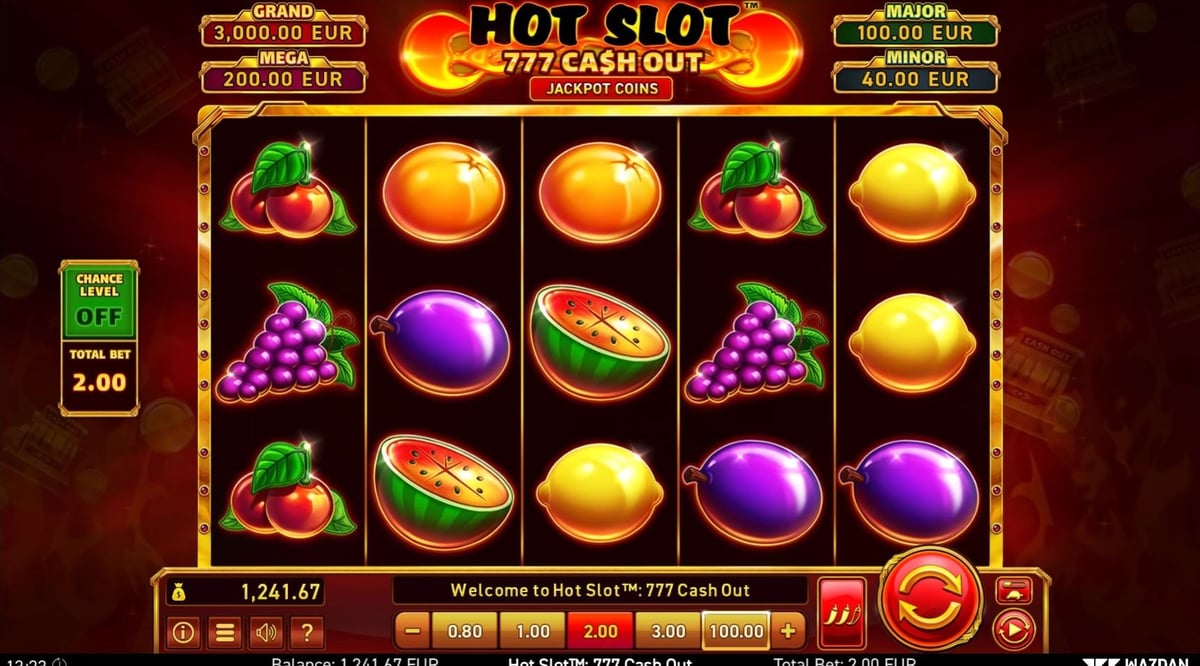1200x666 pixels.
Task: Mute the game sound speaker icon
Action: [266, 632]
